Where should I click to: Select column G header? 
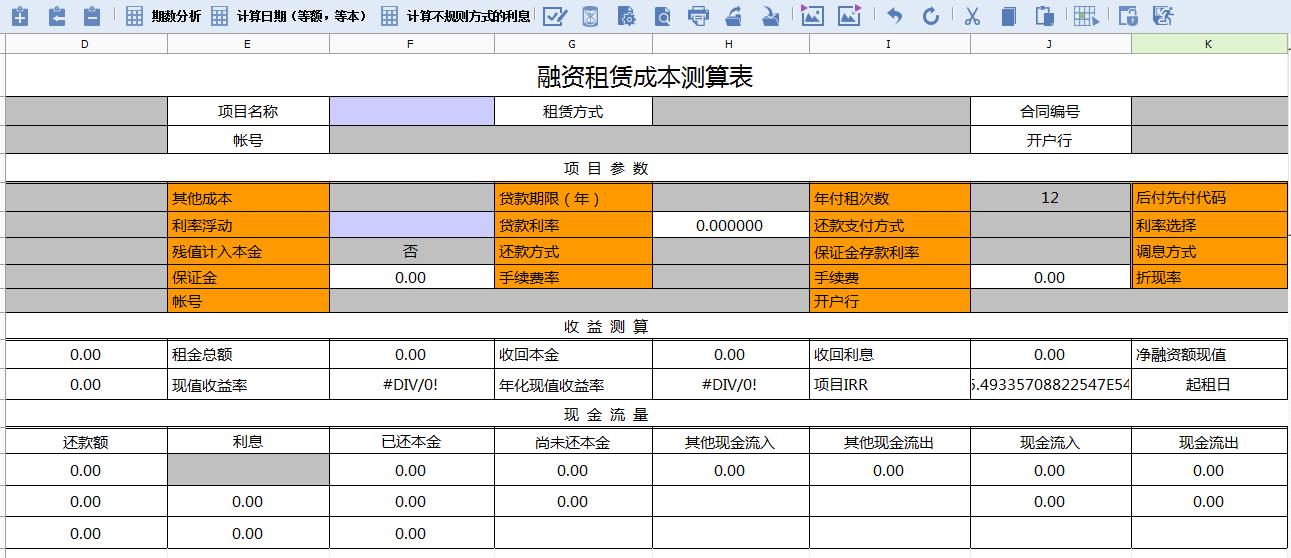(x=573, y=44)
